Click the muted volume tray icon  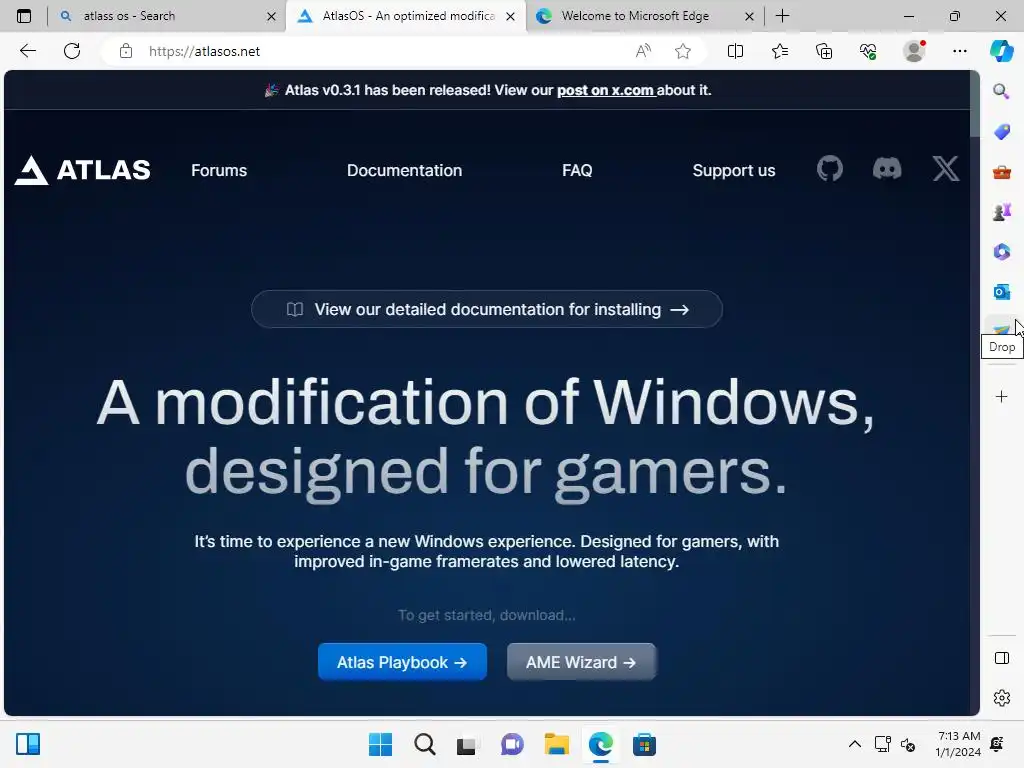pyautogui.click(x=908, y=744)
